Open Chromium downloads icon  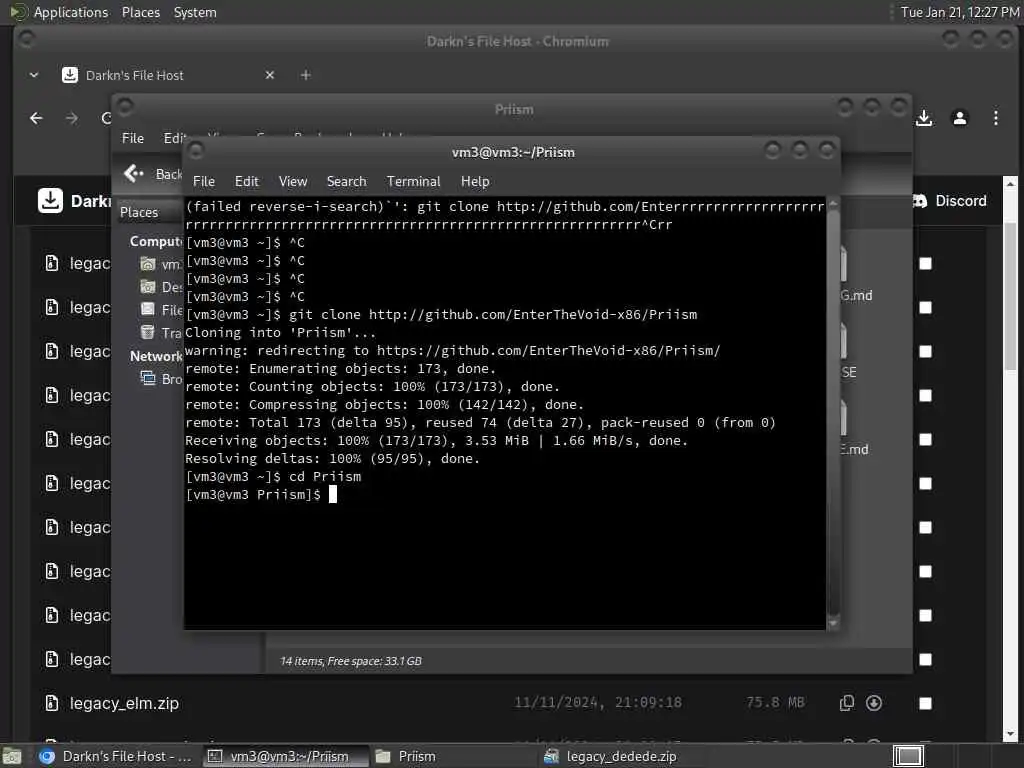coord(924,118)
